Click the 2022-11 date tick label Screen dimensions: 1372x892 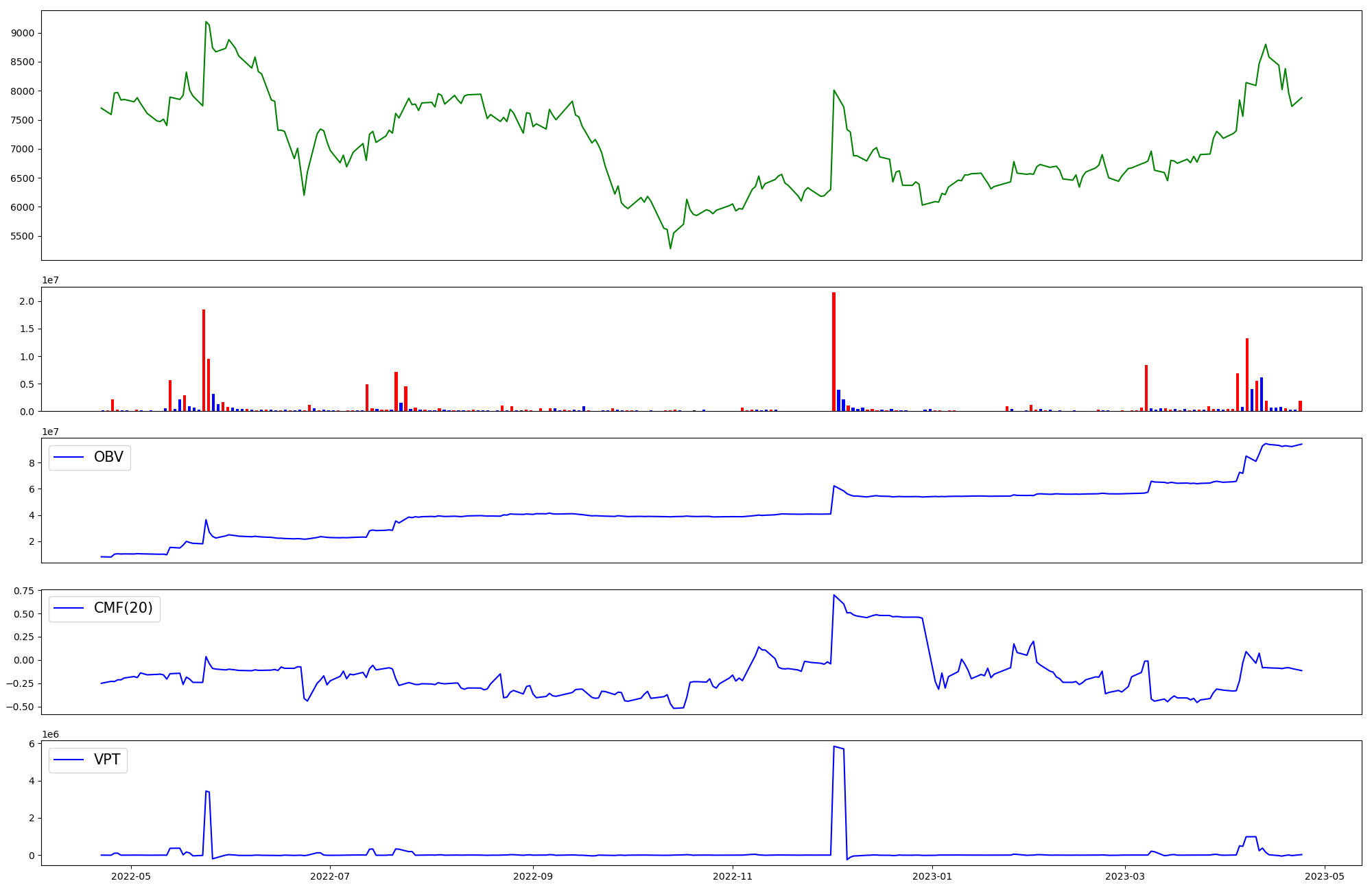click(733, 876)
